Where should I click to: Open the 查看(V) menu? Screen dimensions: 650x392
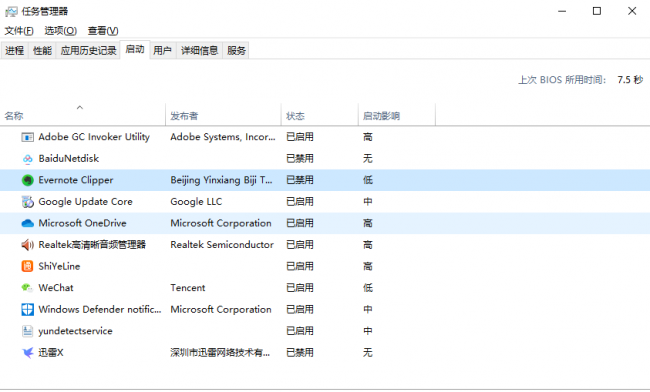pyautogui.click(x=103, y=31)
